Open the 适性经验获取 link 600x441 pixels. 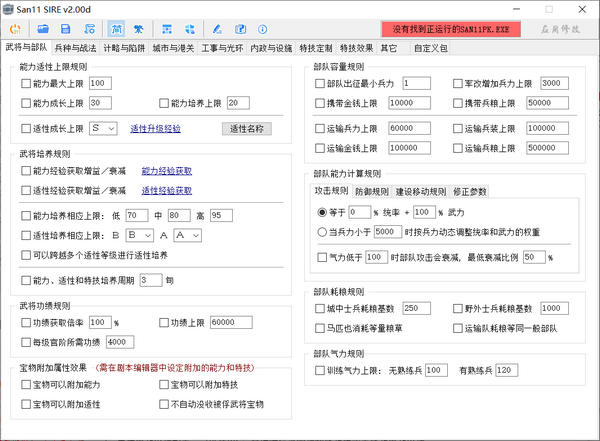pos(167,190)
